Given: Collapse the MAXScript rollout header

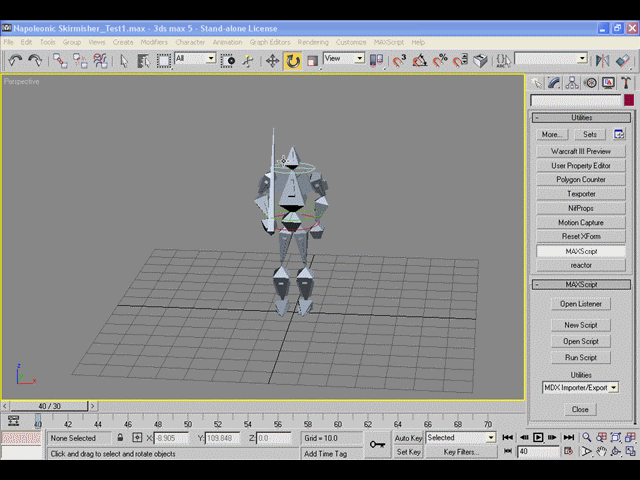Looking at the screenshot, I should pyautogui.click(x=581, y=284).
